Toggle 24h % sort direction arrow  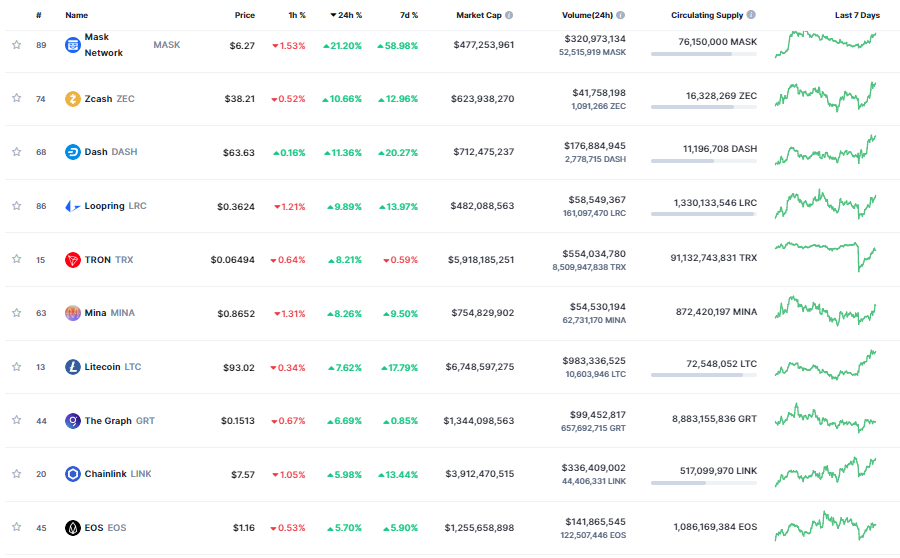coord(333,15)
